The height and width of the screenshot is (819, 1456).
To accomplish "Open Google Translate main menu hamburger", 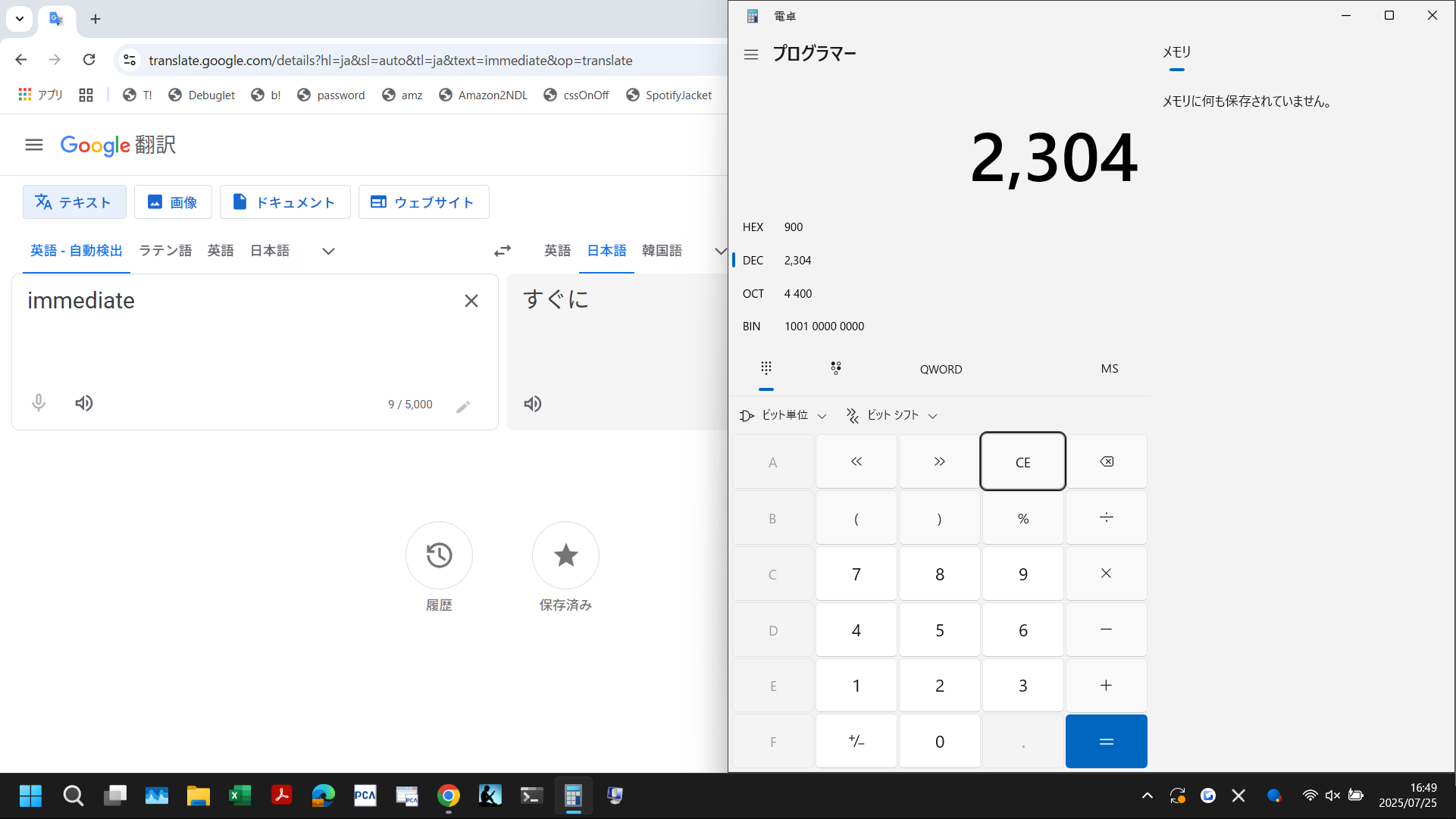I will point(34,145).
